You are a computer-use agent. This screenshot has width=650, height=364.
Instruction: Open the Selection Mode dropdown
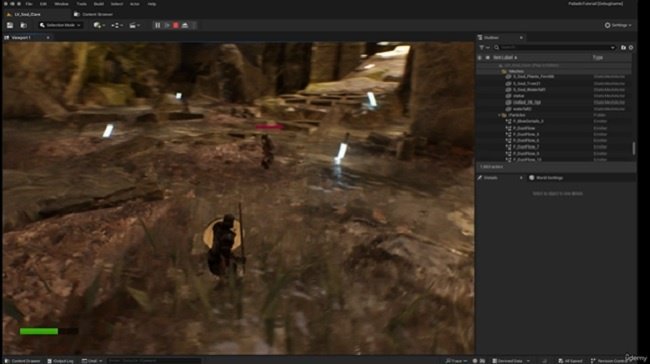point(60,25)
